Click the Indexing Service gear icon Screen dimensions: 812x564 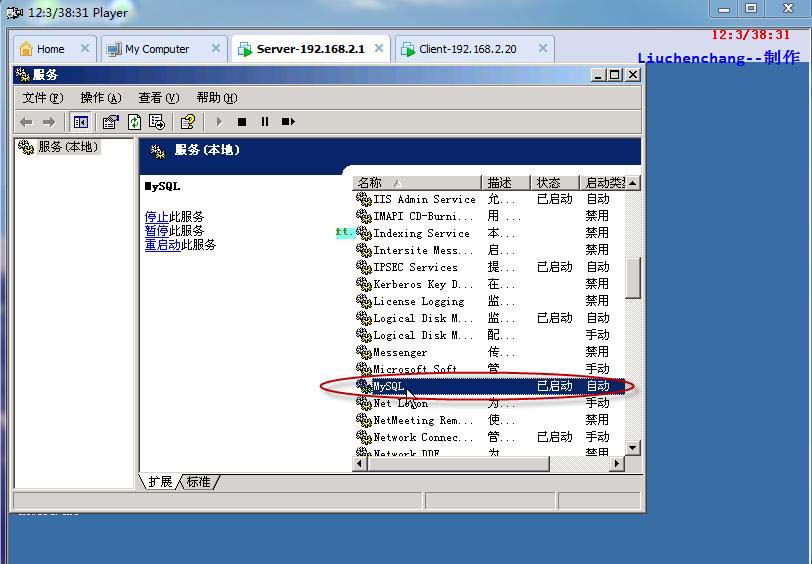coord(364,233)
